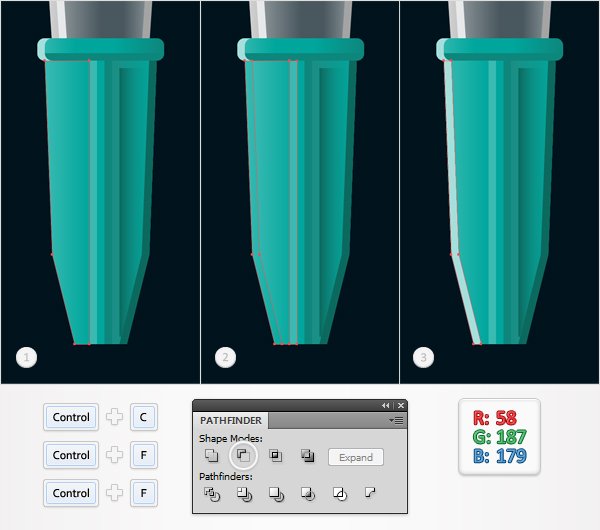
Task: Apply the Intersect shape mode
Action: (x=276, y=455)
